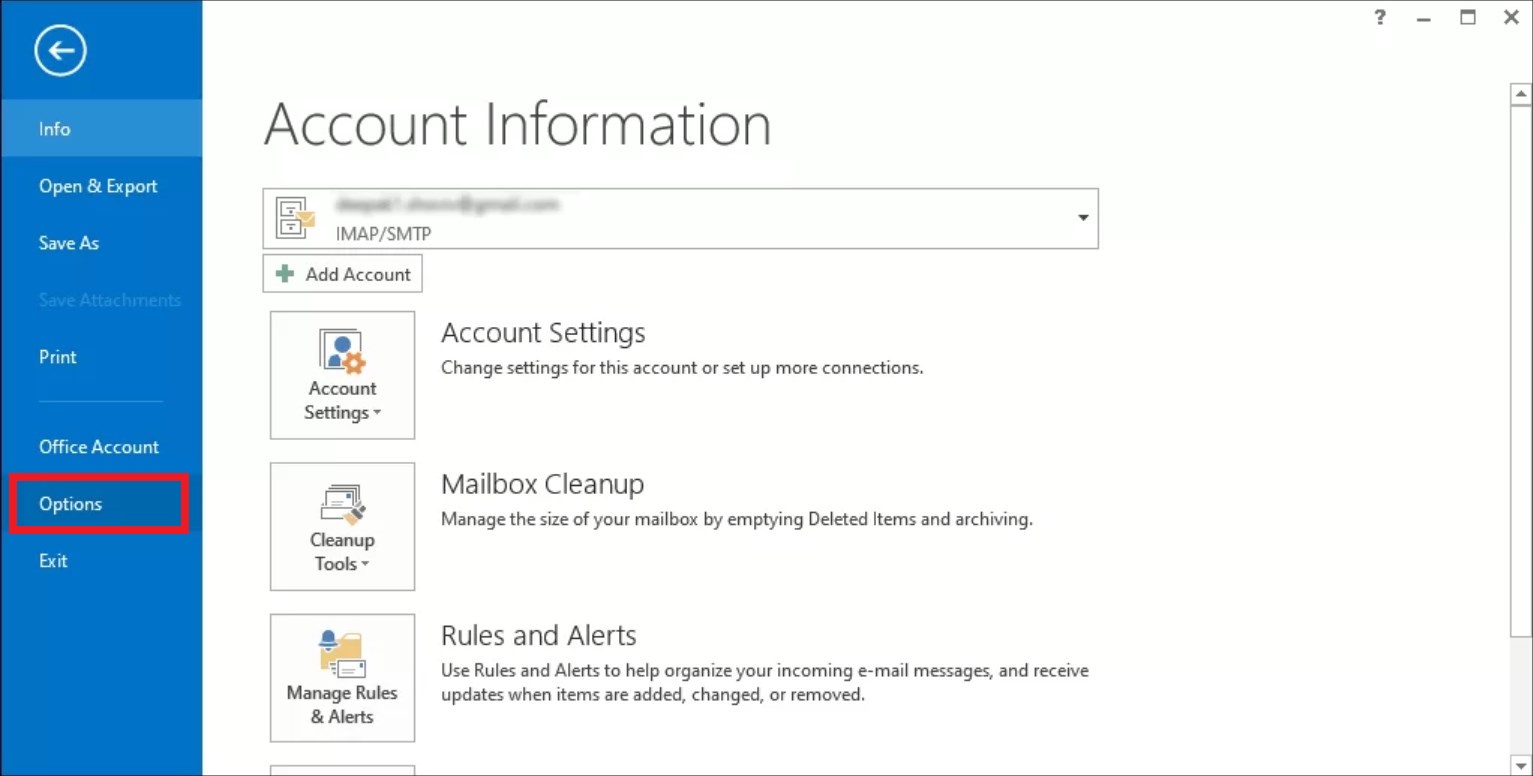This screenshot has height=776, width=1533.
Task: Open the Account Settings icon button
Action: [x=342, y=375]
